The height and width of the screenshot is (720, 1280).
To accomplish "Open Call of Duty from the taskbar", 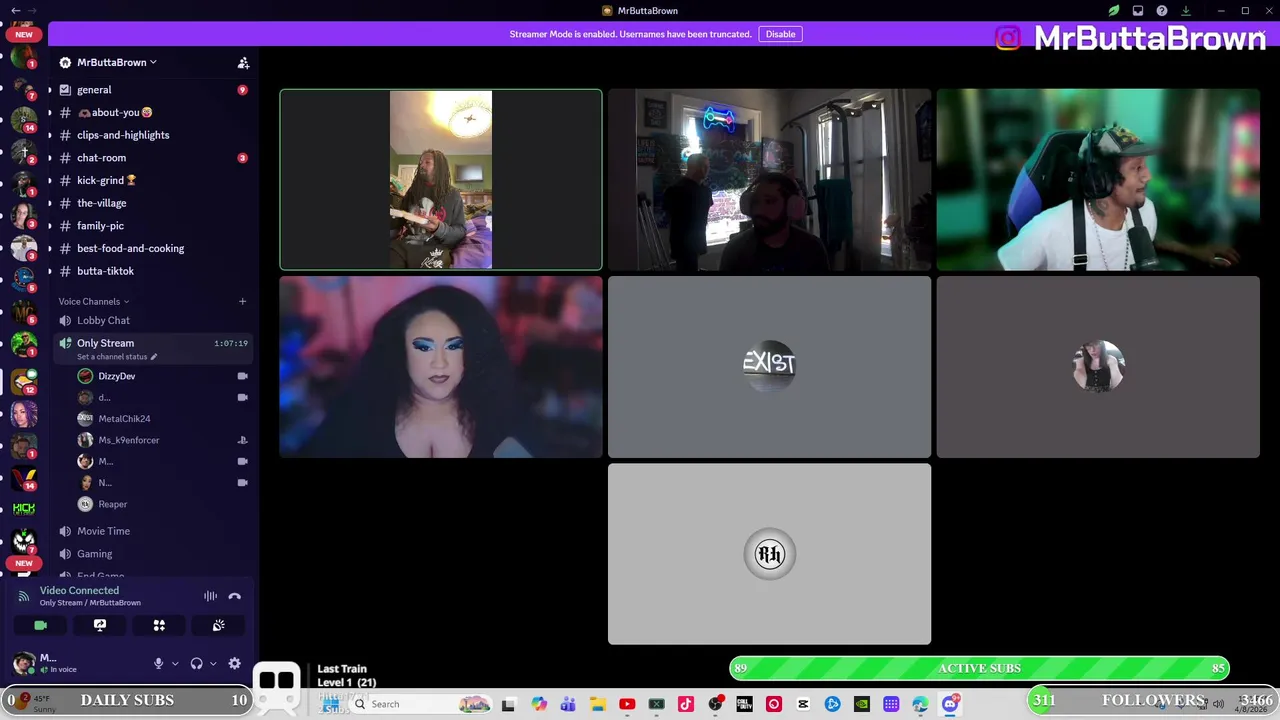I will [x=744, y=704].
